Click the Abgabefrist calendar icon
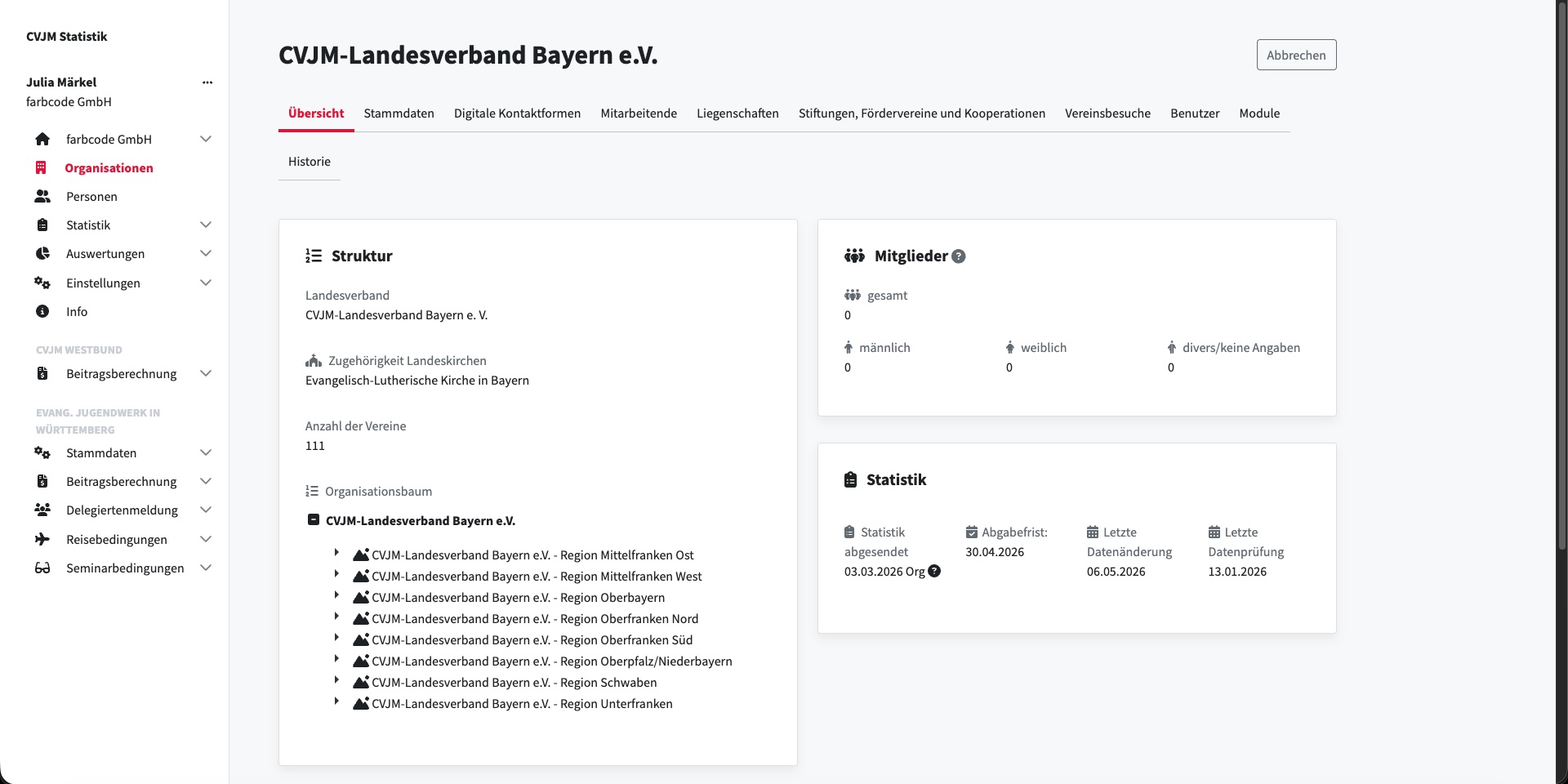1568x784 pixels. 972,532
